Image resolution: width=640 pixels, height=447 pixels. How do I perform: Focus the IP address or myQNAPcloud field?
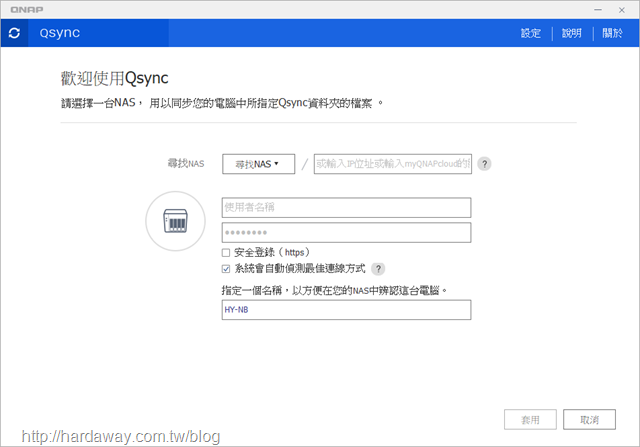pyautogui.click(x=393, y=164)
